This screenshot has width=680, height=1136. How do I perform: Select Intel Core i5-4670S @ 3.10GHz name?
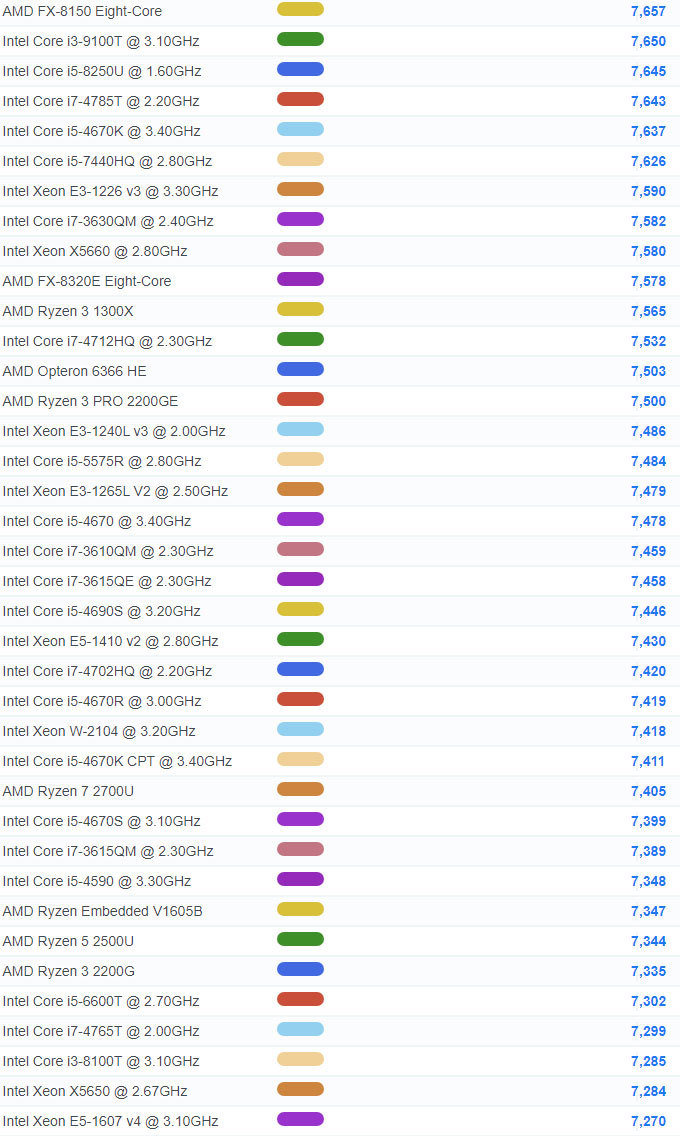point(101,821)
